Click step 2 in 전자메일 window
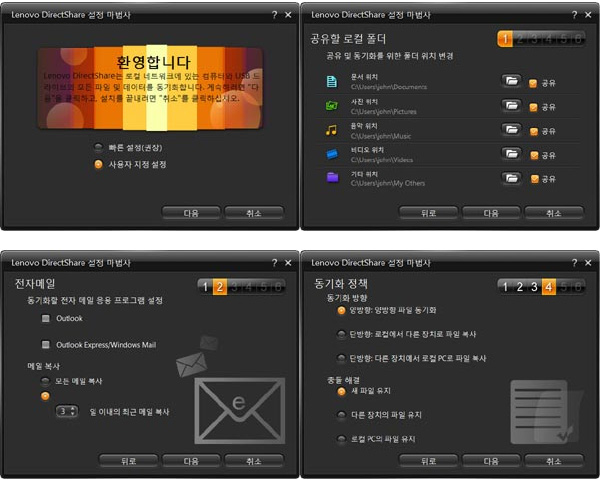Screen dimensions: 600x481 220,287
